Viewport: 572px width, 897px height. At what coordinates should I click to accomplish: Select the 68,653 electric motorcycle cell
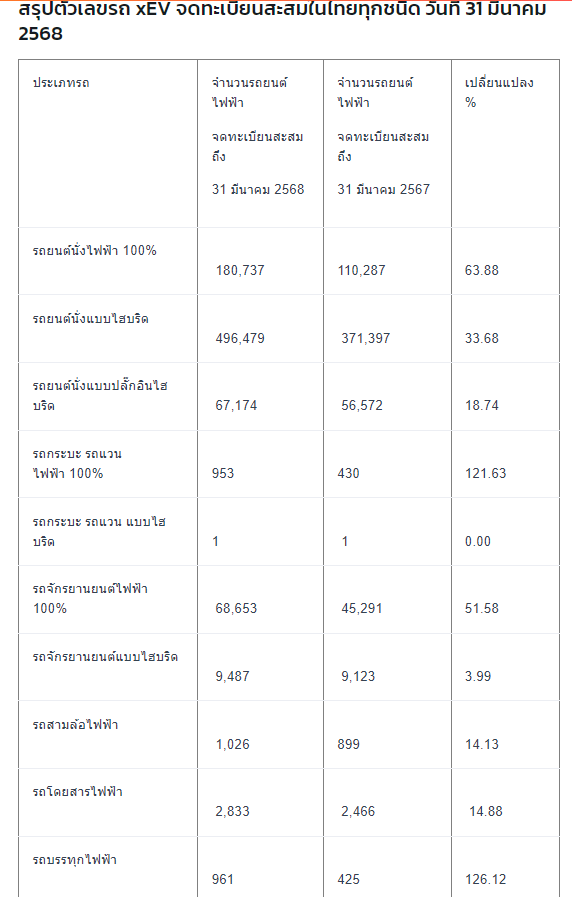pyautogui.click(x=236, y=608)
